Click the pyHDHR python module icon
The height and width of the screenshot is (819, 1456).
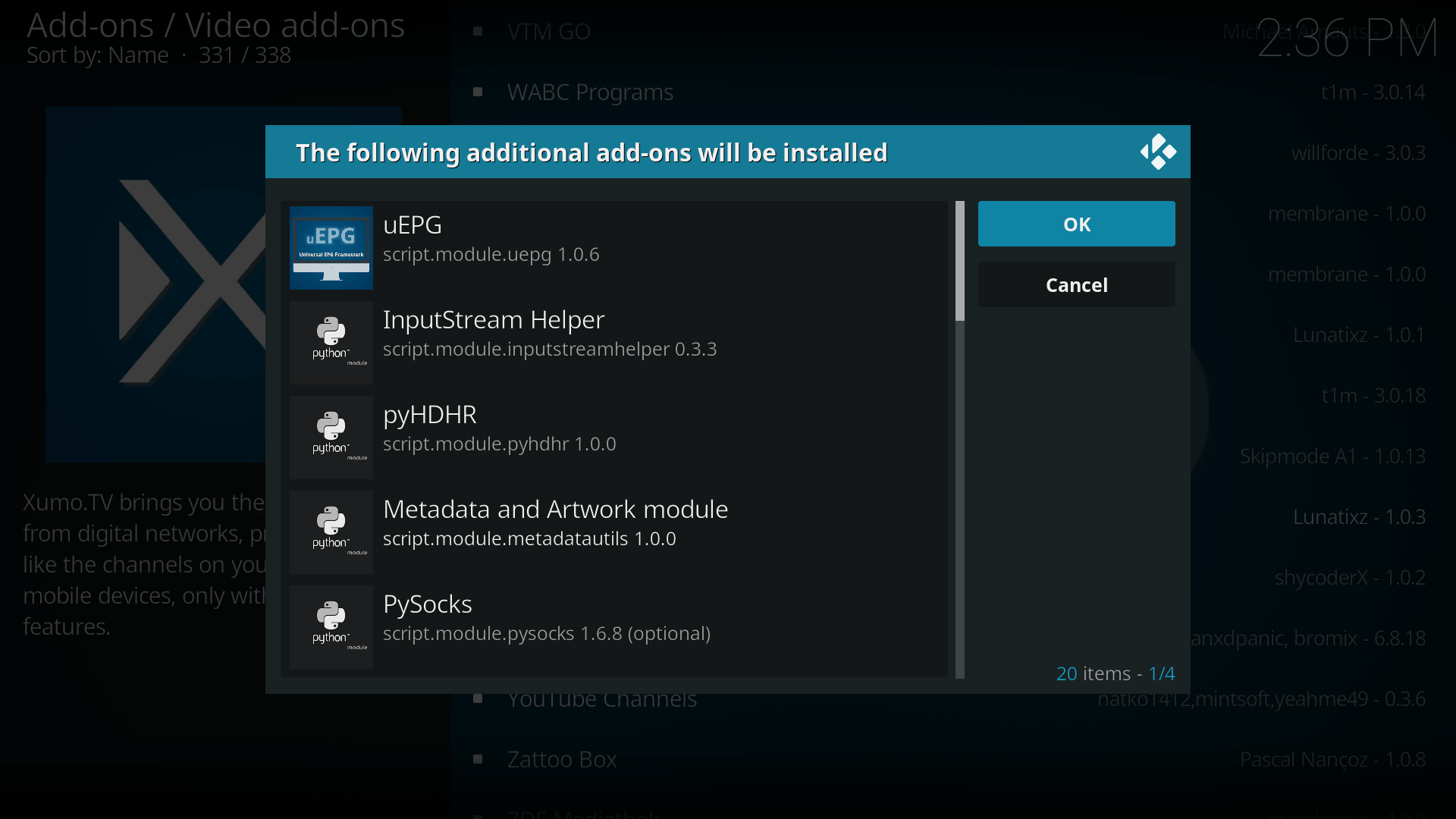pos(331,438)
